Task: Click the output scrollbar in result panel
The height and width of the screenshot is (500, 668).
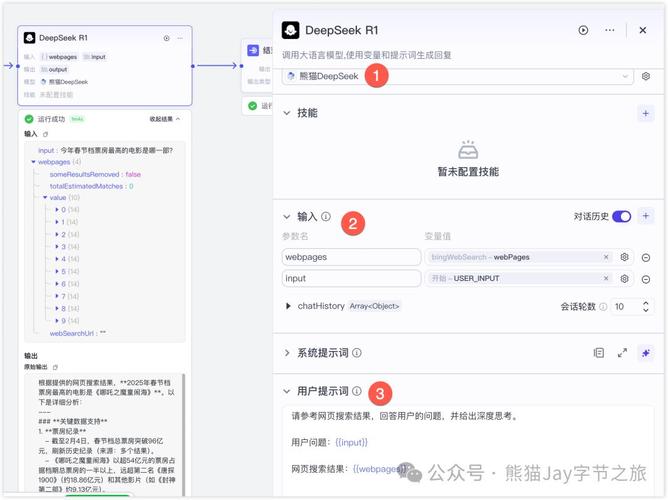Action: 184,434
